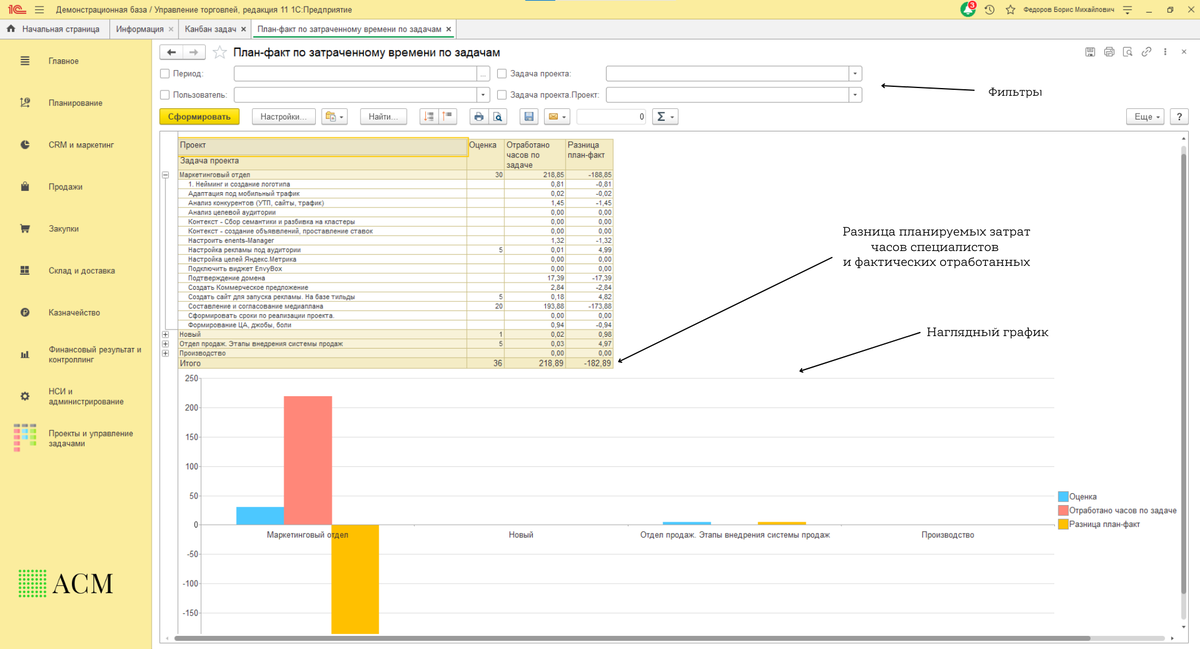Open the Период selection ellipsis button
Image resolution: width=1200 pixels, height=649 pixels.
(x=484, y=74)
